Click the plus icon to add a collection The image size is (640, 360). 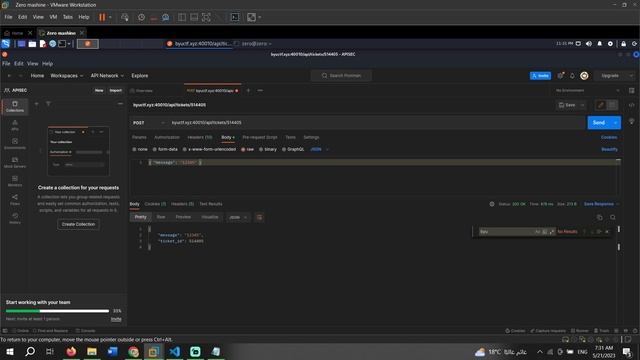[x=36, y=104]
